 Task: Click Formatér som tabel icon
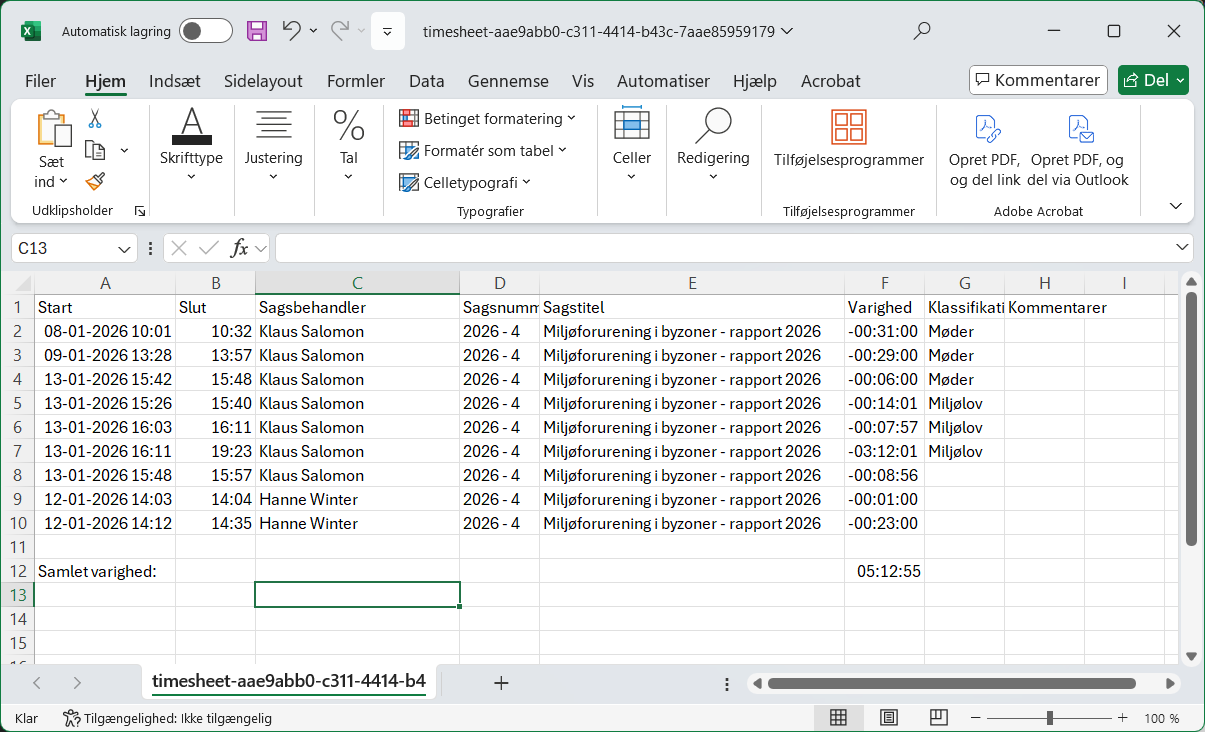pyautogui.click(x=410, y=150)
